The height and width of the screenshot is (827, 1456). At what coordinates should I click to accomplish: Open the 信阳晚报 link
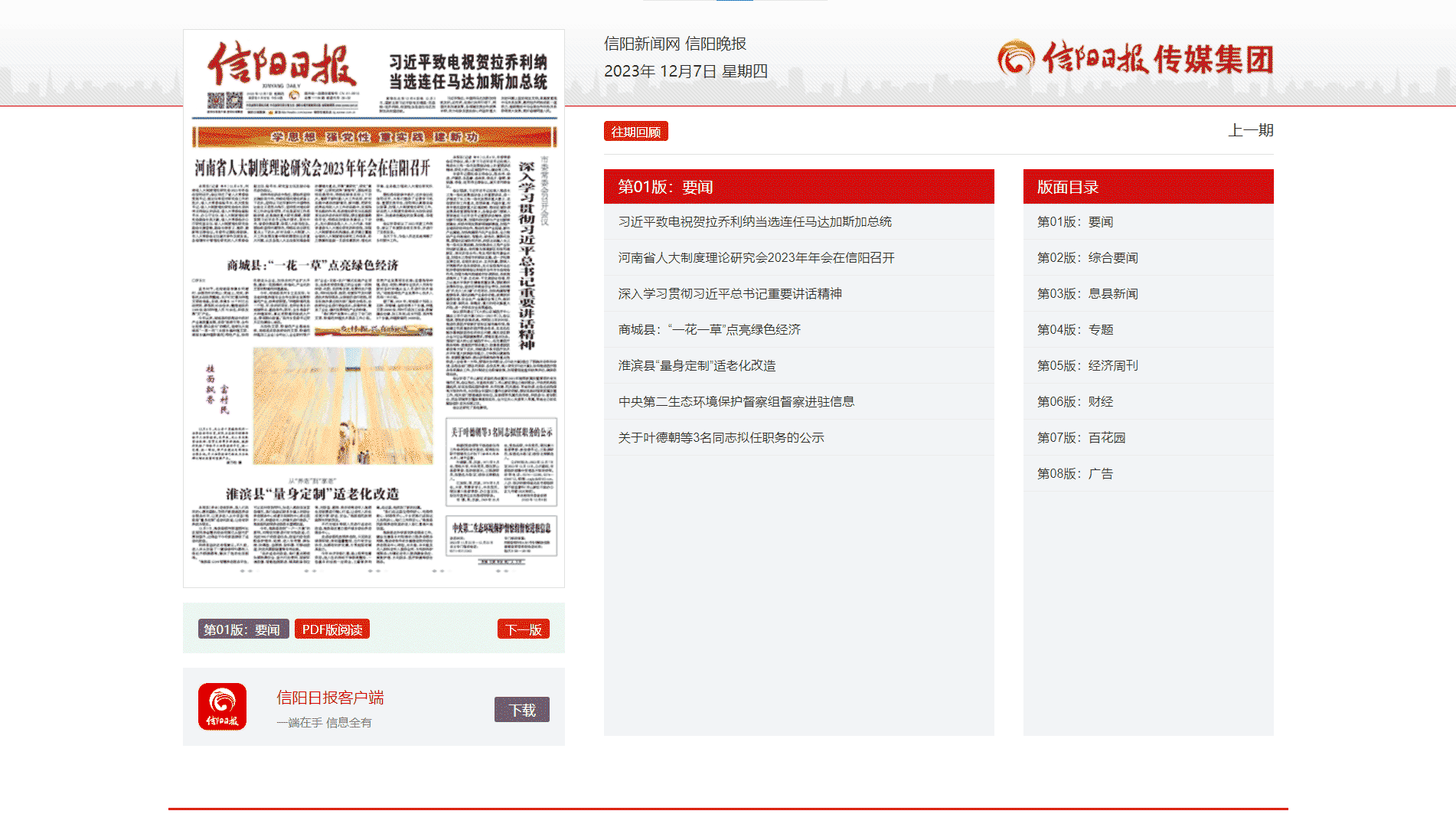click(716, 44)
